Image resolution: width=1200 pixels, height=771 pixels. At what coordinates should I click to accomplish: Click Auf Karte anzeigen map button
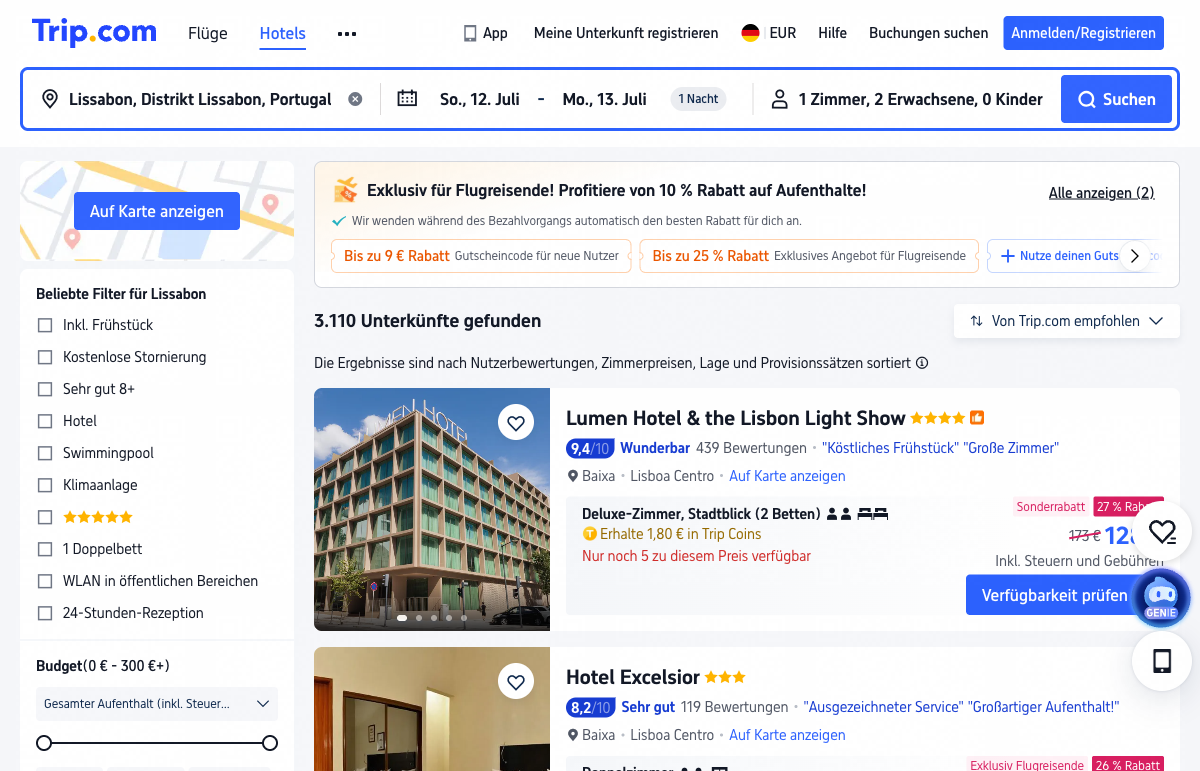click(157, 211)
